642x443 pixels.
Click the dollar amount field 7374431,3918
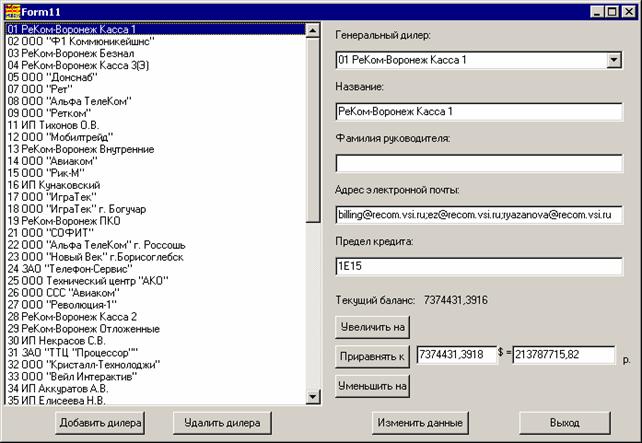456,355
